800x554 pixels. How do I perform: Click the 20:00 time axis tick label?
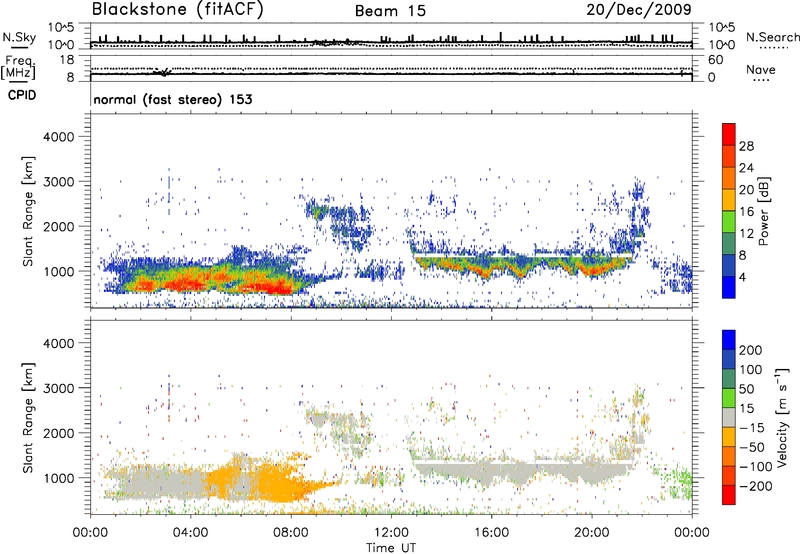click(592, 533)
